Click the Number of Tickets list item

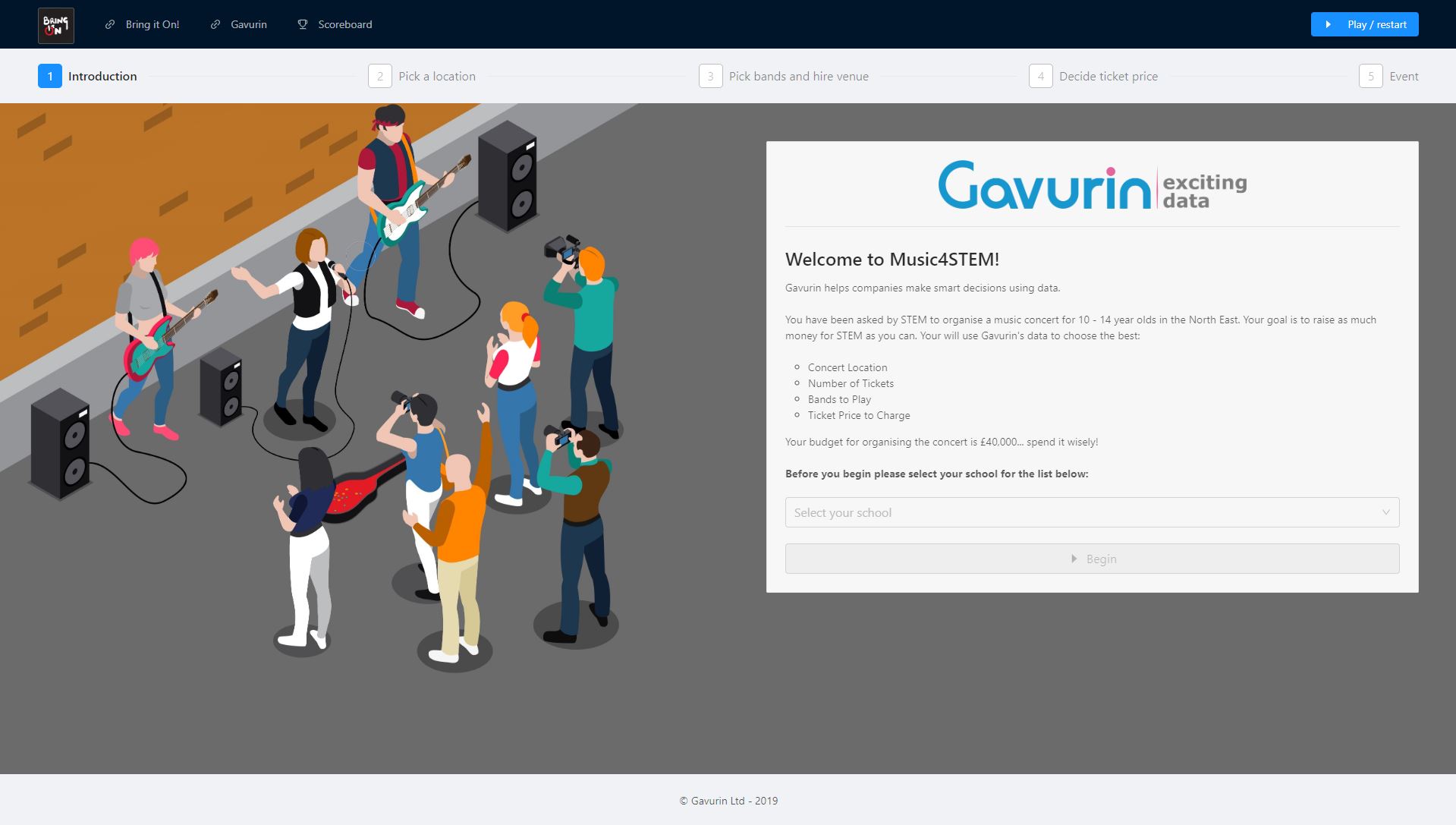[851, 383]
